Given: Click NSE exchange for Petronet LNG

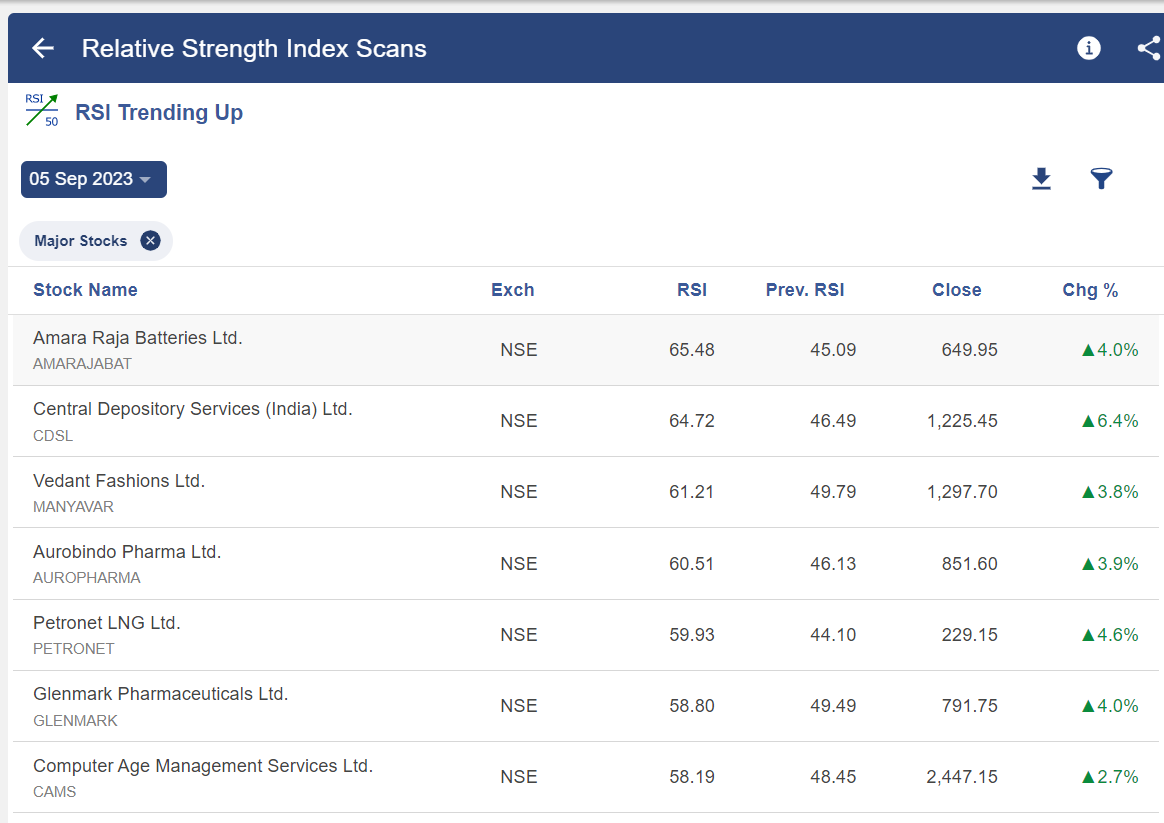Looking at the screenshot, I should pyautogui.click(x=518, y=635).
